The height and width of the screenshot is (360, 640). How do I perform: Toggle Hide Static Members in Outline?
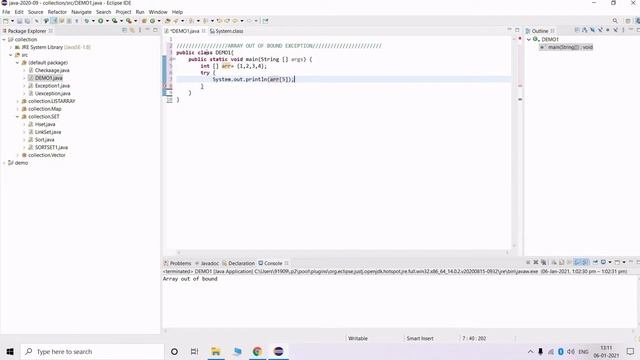[600, 30]
